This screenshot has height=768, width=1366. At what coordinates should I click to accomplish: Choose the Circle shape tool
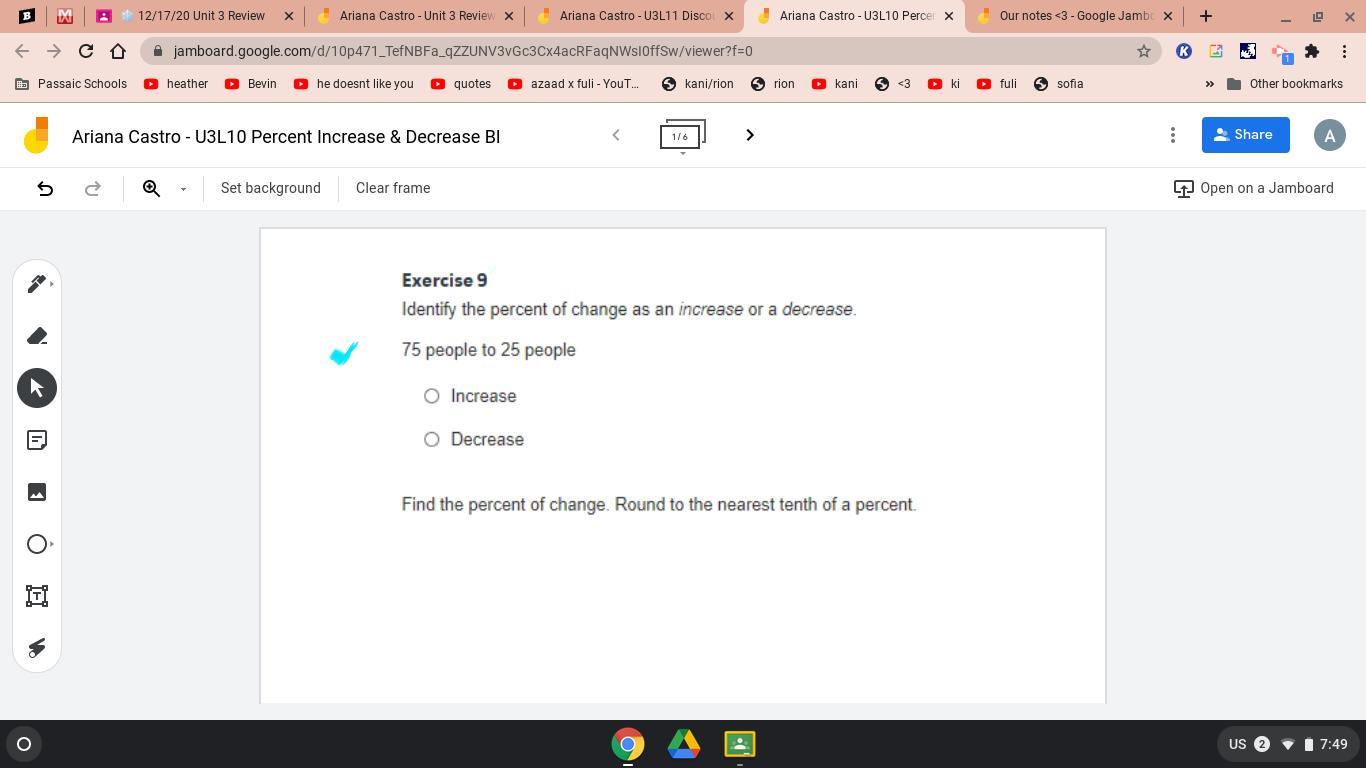click(36, 544)
